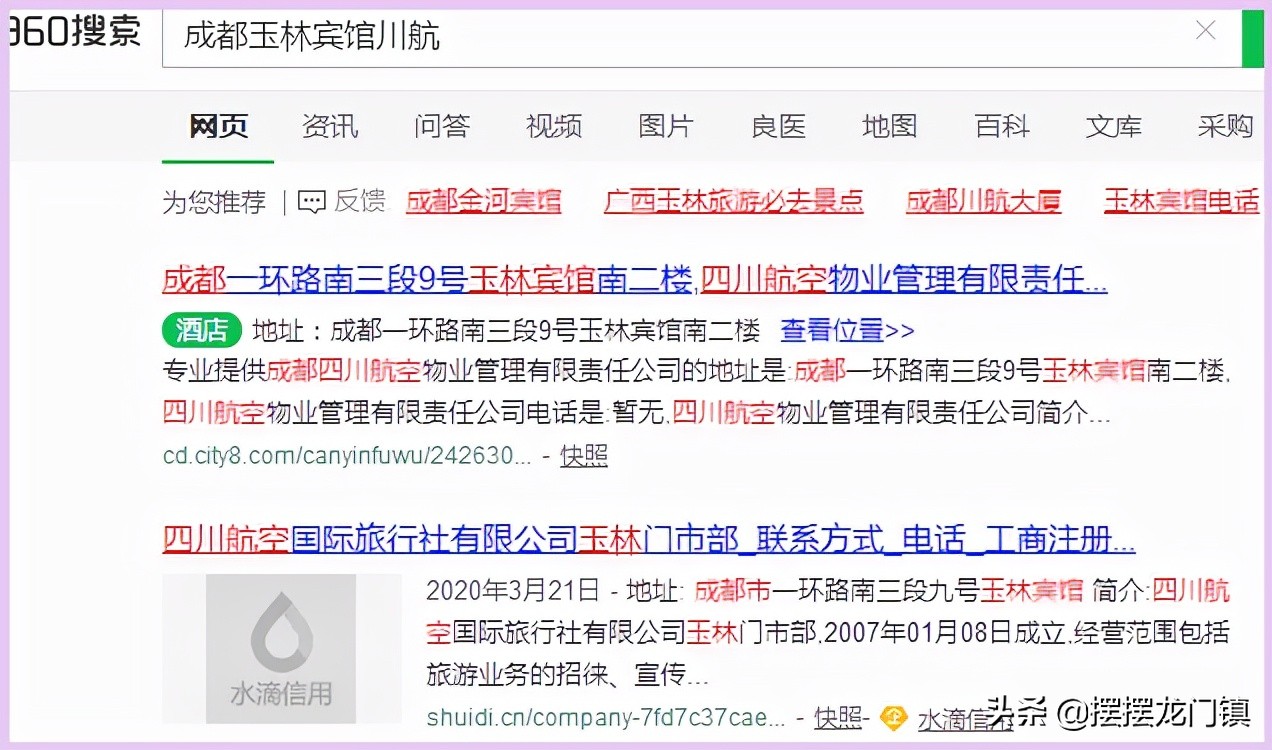Switch to the 视频 video search tab
Viewport: 1272px width, 750px height.
click(x=553, y=126)
